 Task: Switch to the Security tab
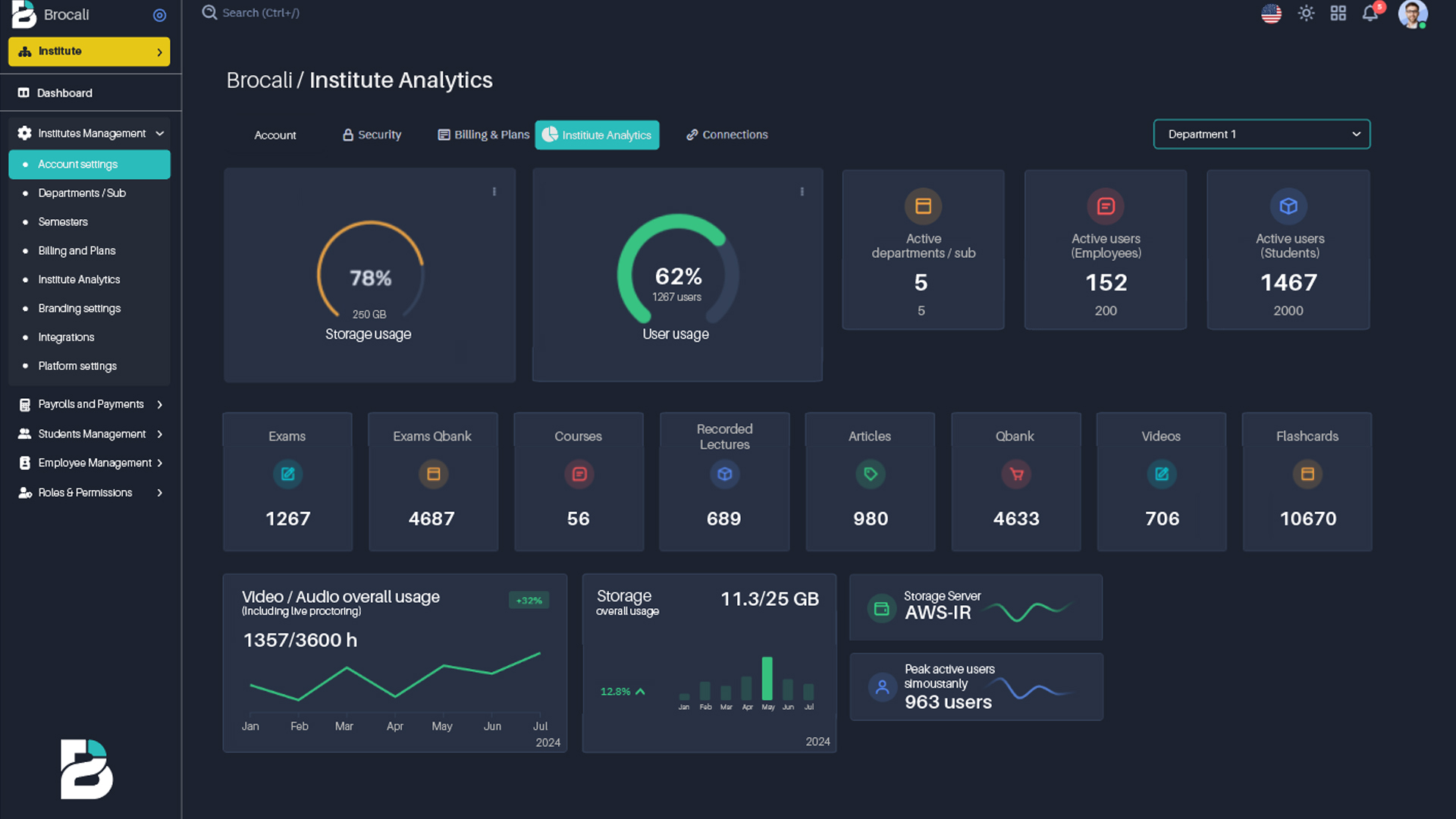(x=372, y=135)
